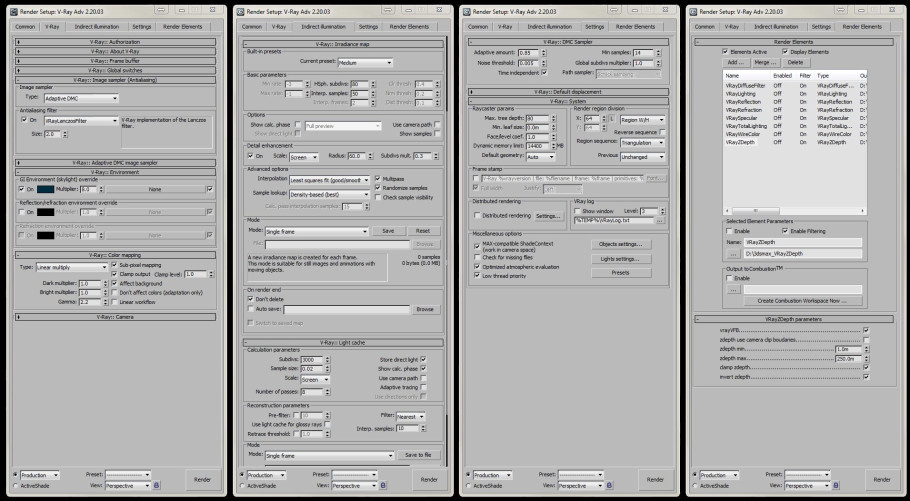The image size is (910, 501).
Task: Adjust the Light cache Subdivs 3000 spinner
Action: click(327, 360)
